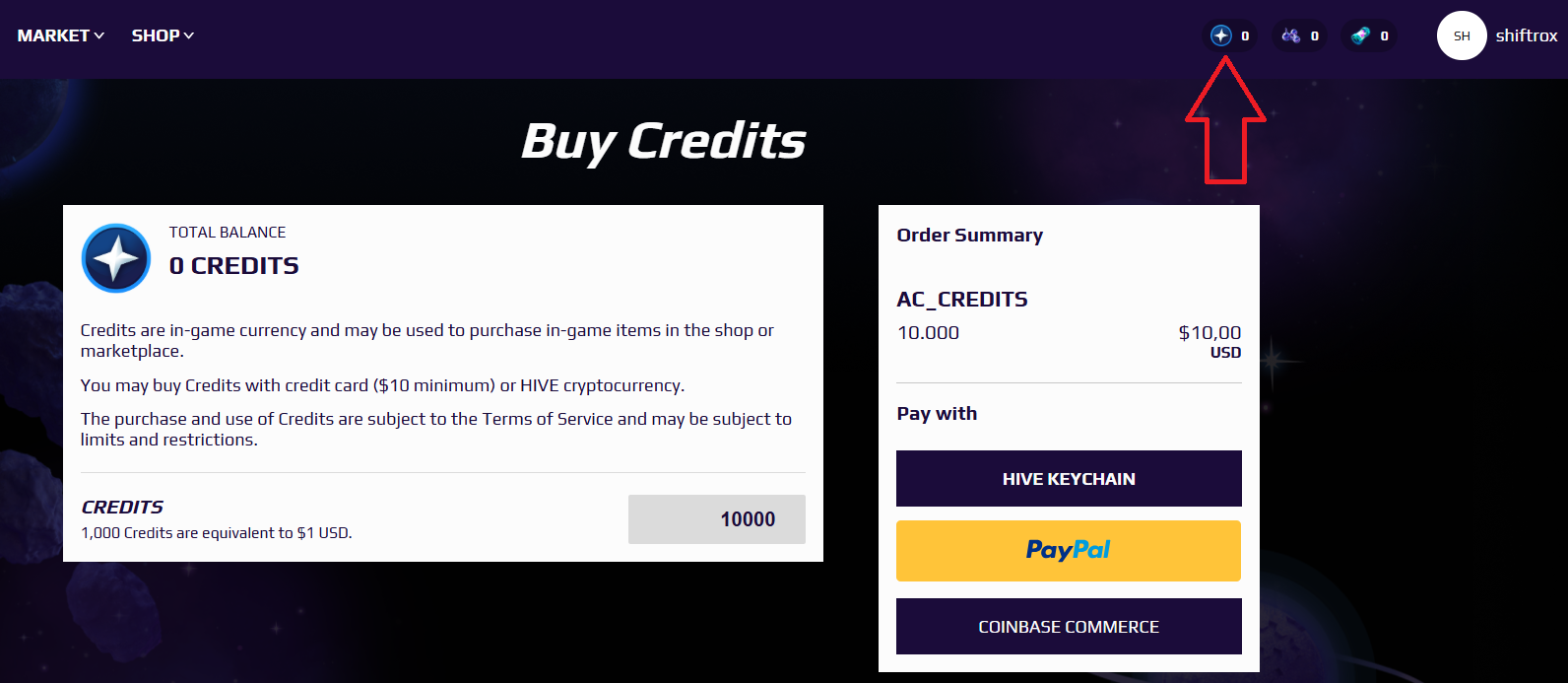This screenshot has height=683, width=1568.
Task: Expand the SHOP dropdown menu
Action: (163, 35)
